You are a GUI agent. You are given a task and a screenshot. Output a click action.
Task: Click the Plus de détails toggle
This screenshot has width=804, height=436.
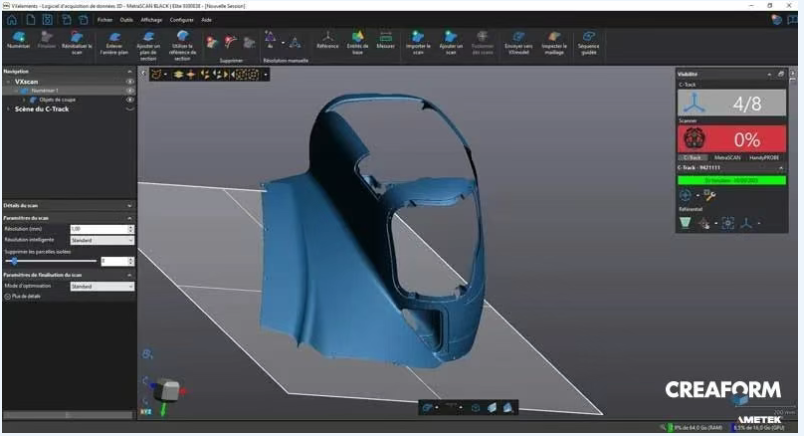tap(23, 296)
